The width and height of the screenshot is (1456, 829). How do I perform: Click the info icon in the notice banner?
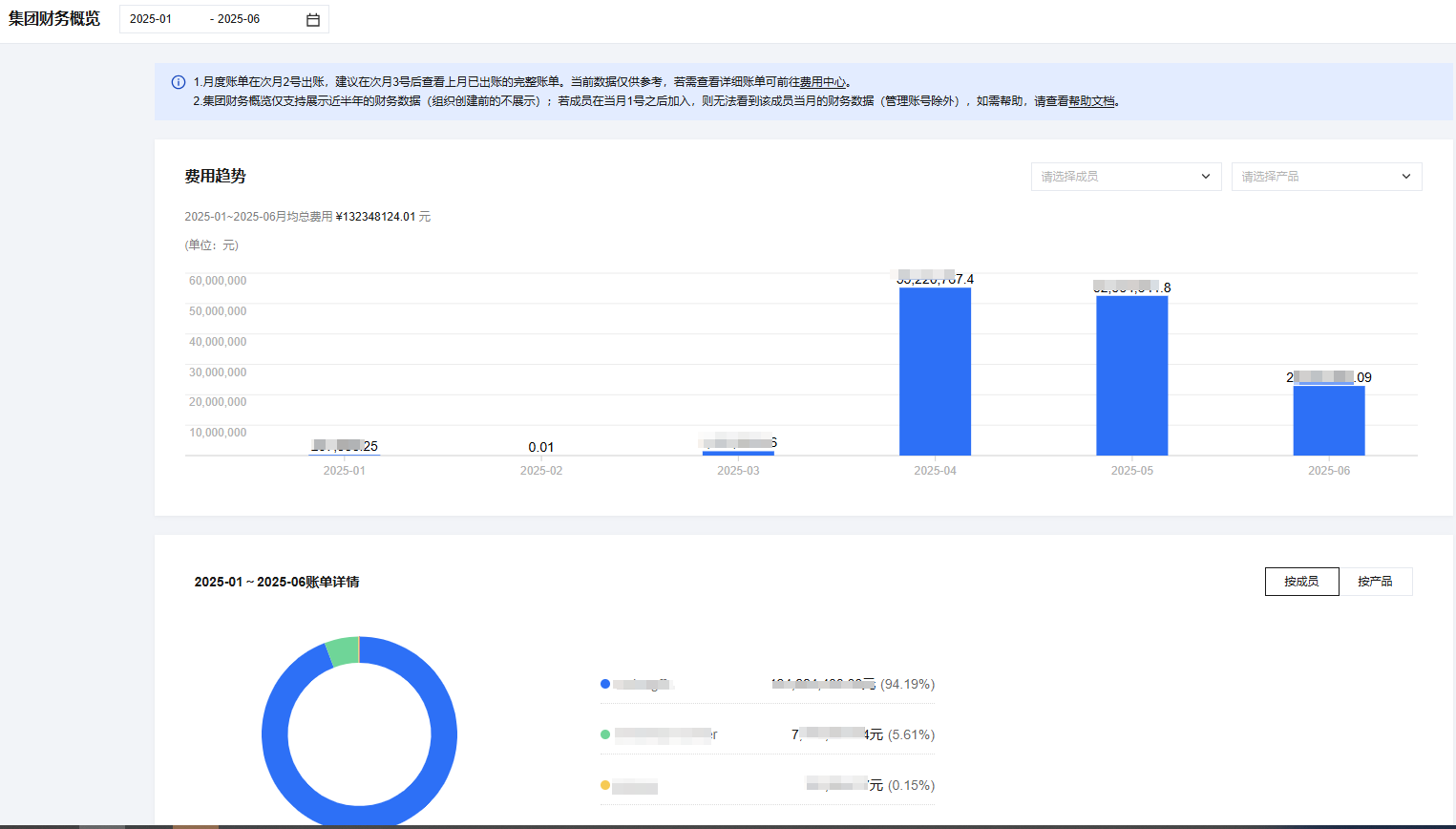pyautogui.click(x=178, y=82)
